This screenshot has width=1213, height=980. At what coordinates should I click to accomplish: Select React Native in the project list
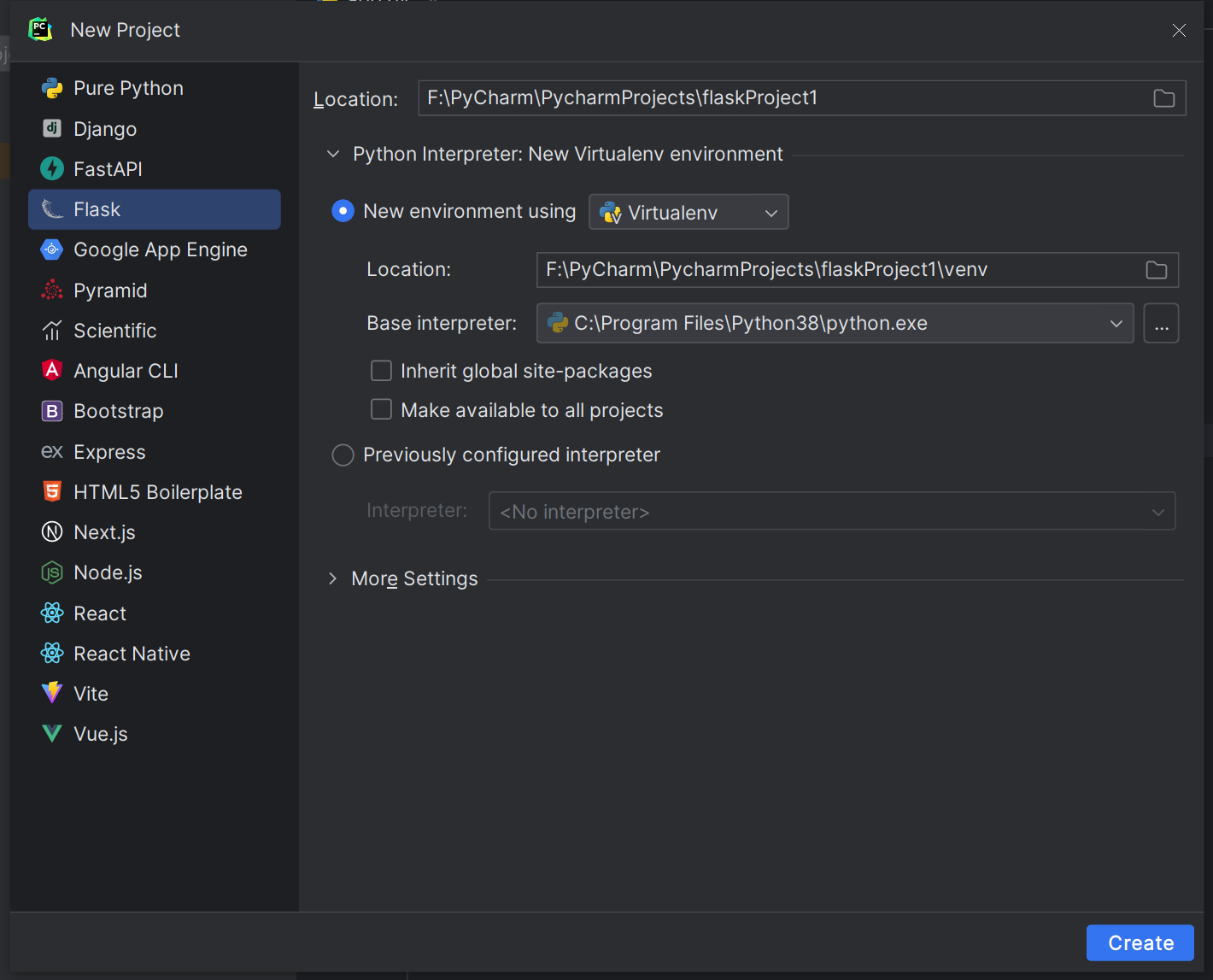pyautogui.click(x=155, y=653)
